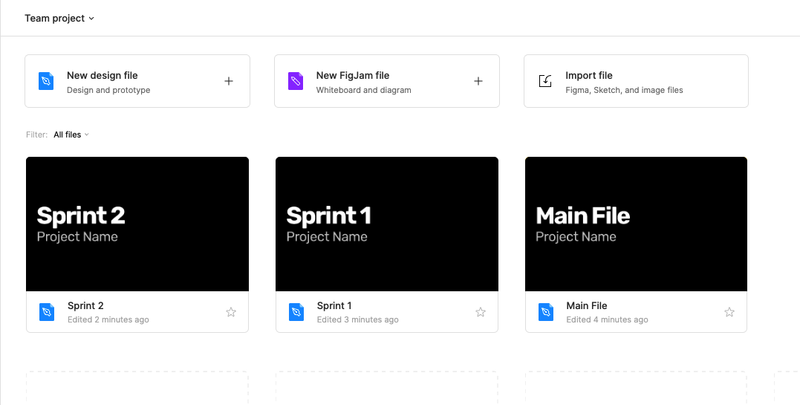
Task: Open the Team project dropdown
Action: [x=59, y=18]
